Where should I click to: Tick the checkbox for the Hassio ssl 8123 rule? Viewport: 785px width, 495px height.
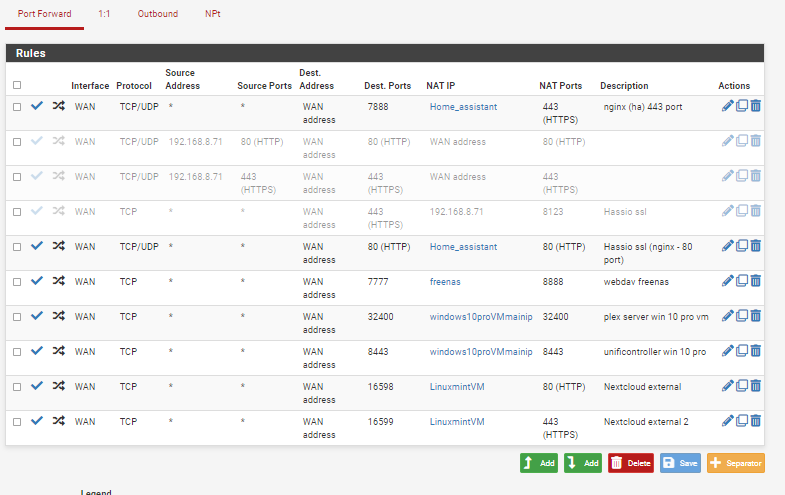click(17, 212)
